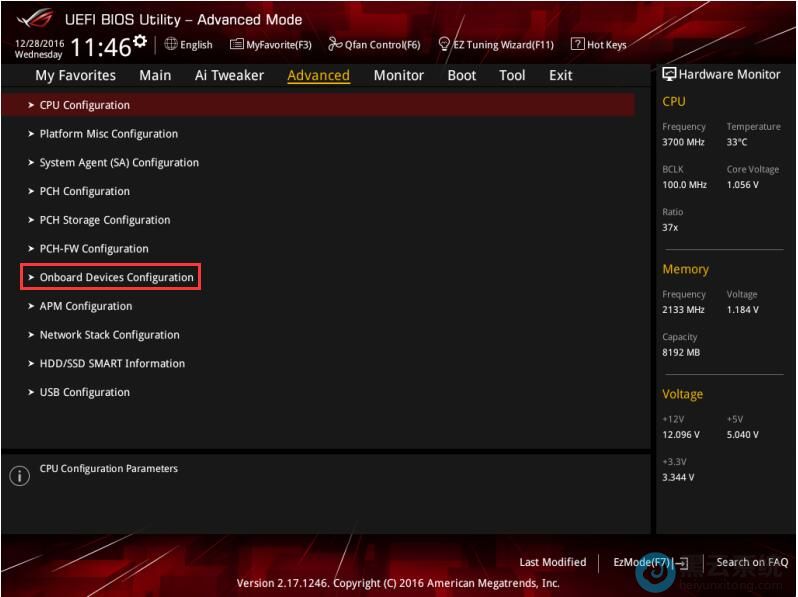Click the ROG logo icon
Viewport: 798px width, 597px height.
(35, 19)
